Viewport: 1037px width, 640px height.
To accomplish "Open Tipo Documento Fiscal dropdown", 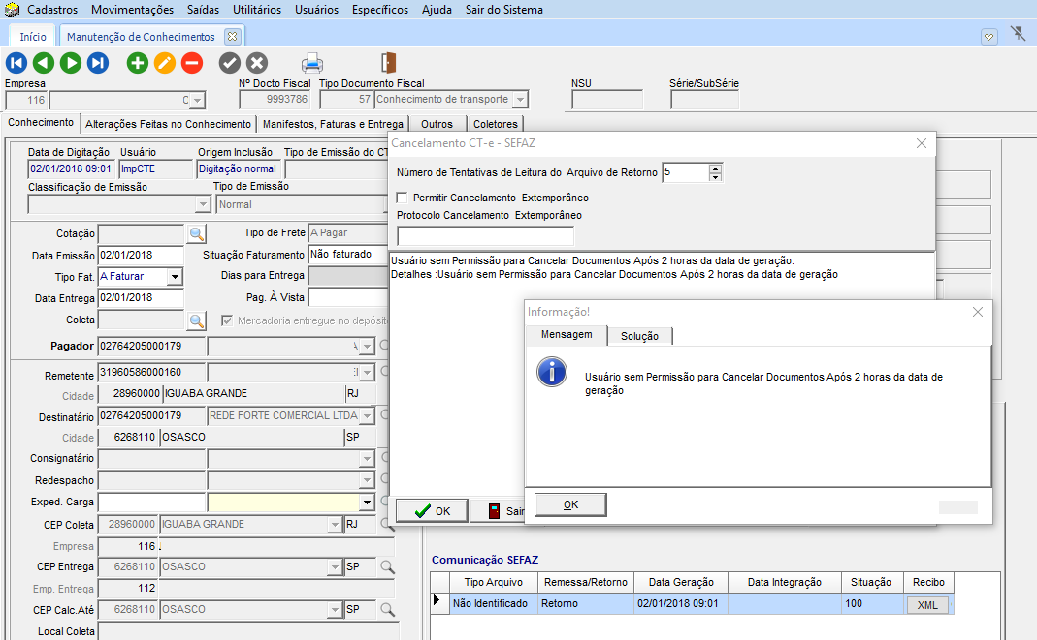I will point(520,100).
